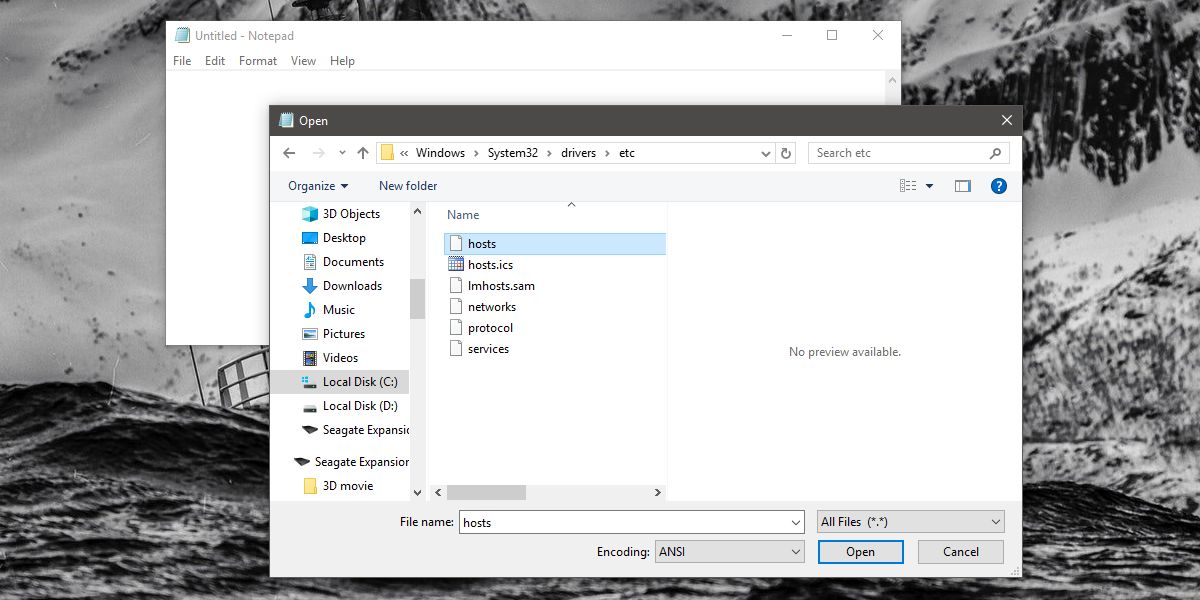This screenshot has width=1200, height=600.
Task: Click the Open button
Action: (860, 552)
